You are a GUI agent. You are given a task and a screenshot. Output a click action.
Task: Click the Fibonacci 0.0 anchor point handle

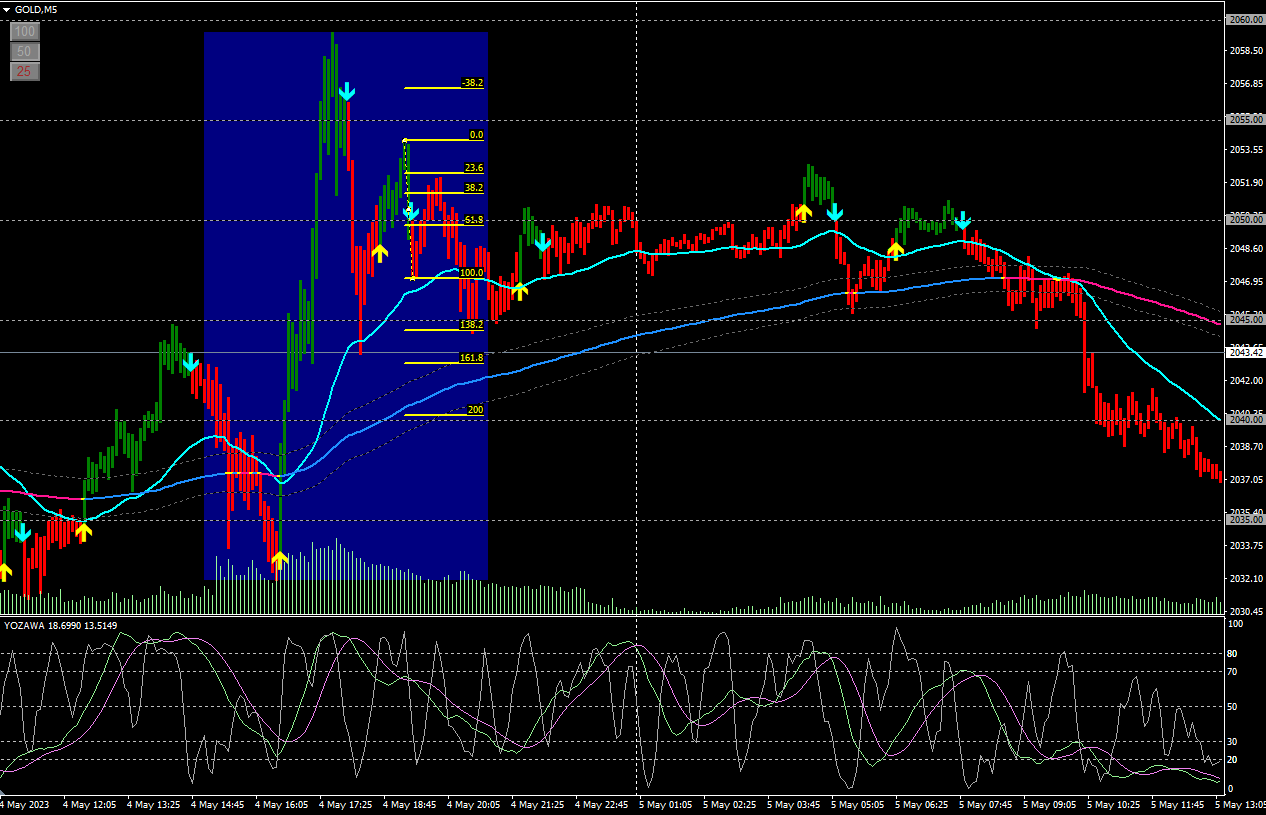(405, 140)
